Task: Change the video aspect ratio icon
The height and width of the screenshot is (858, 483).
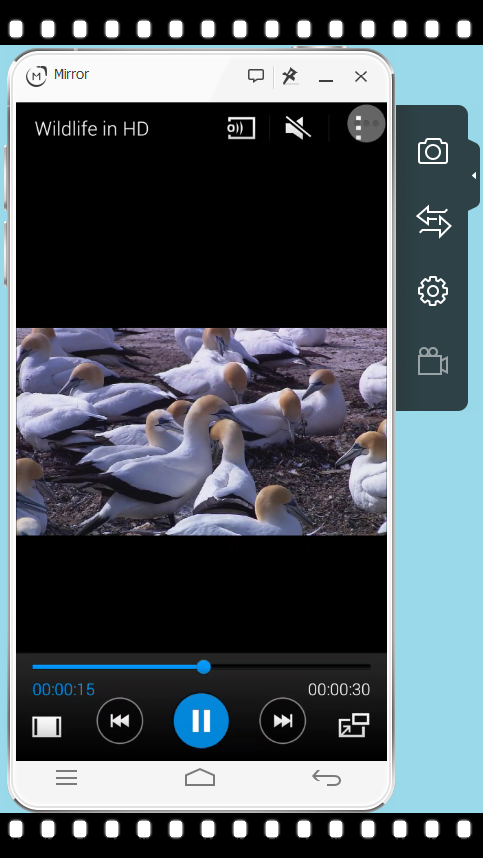Action: tap(46, 727)
